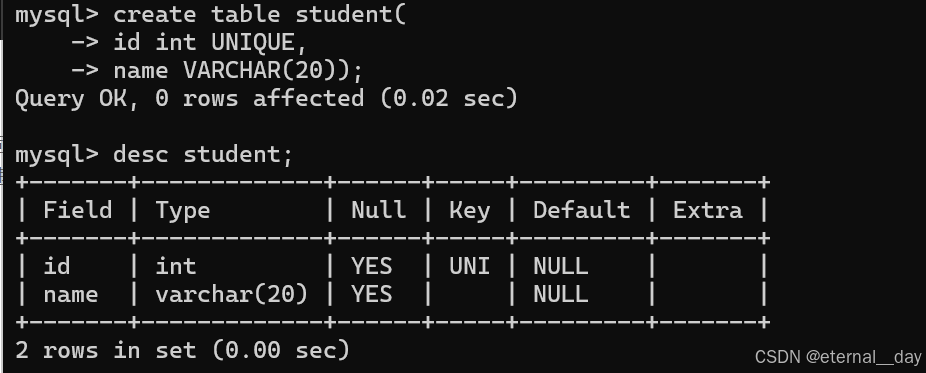Click the 'id' field cell

point(57,266)
